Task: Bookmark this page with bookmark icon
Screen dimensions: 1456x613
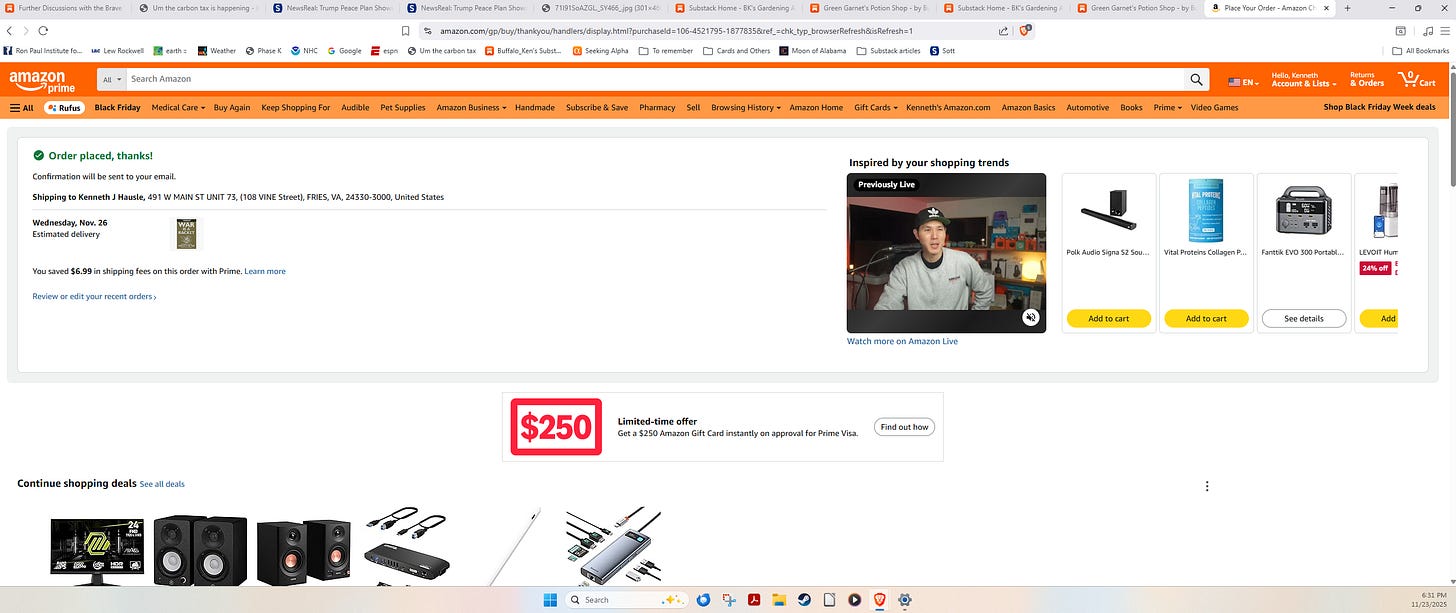Action: [405, 31]
